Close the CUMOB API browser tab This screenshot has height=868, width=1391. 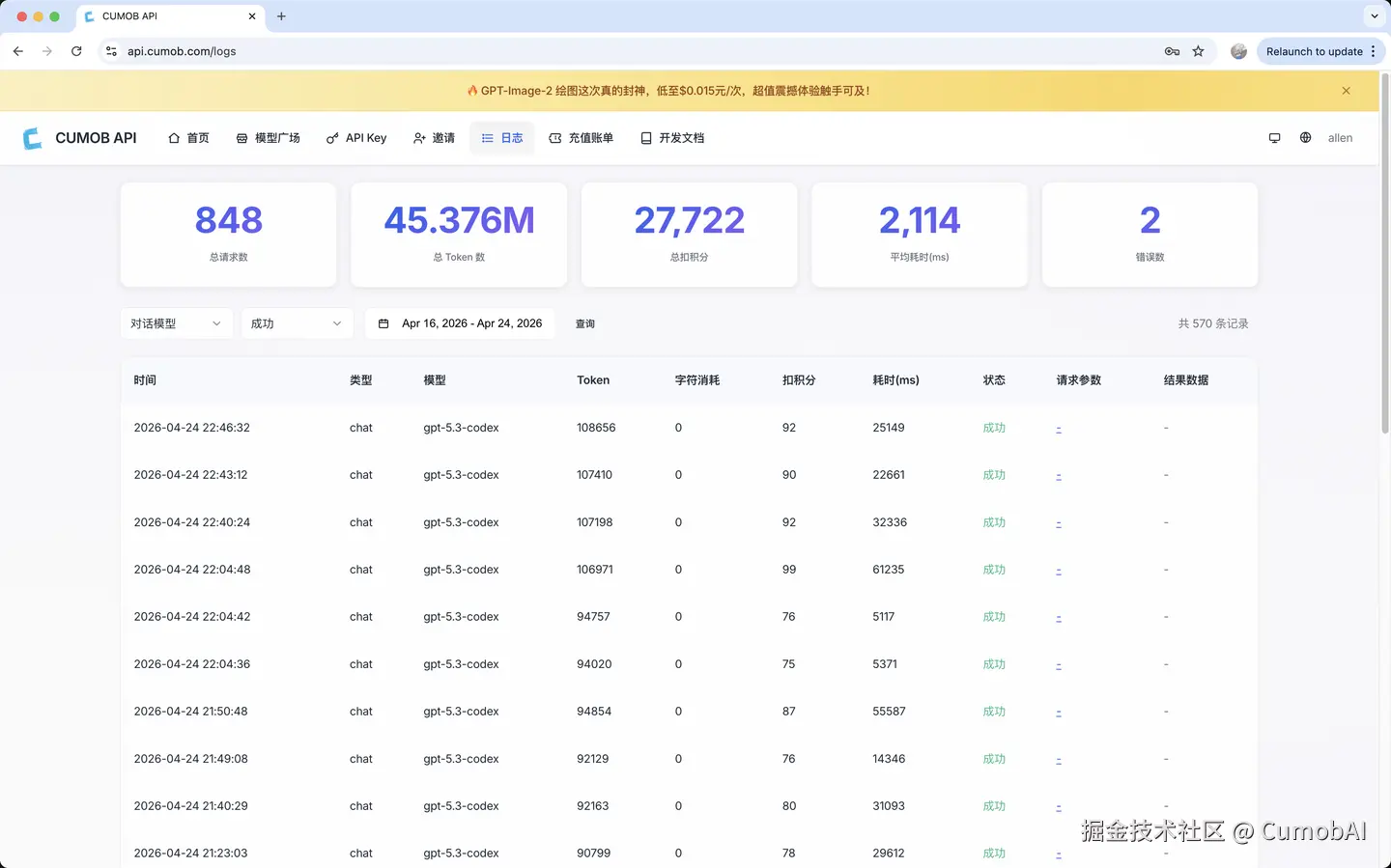(x=252, y=16)
